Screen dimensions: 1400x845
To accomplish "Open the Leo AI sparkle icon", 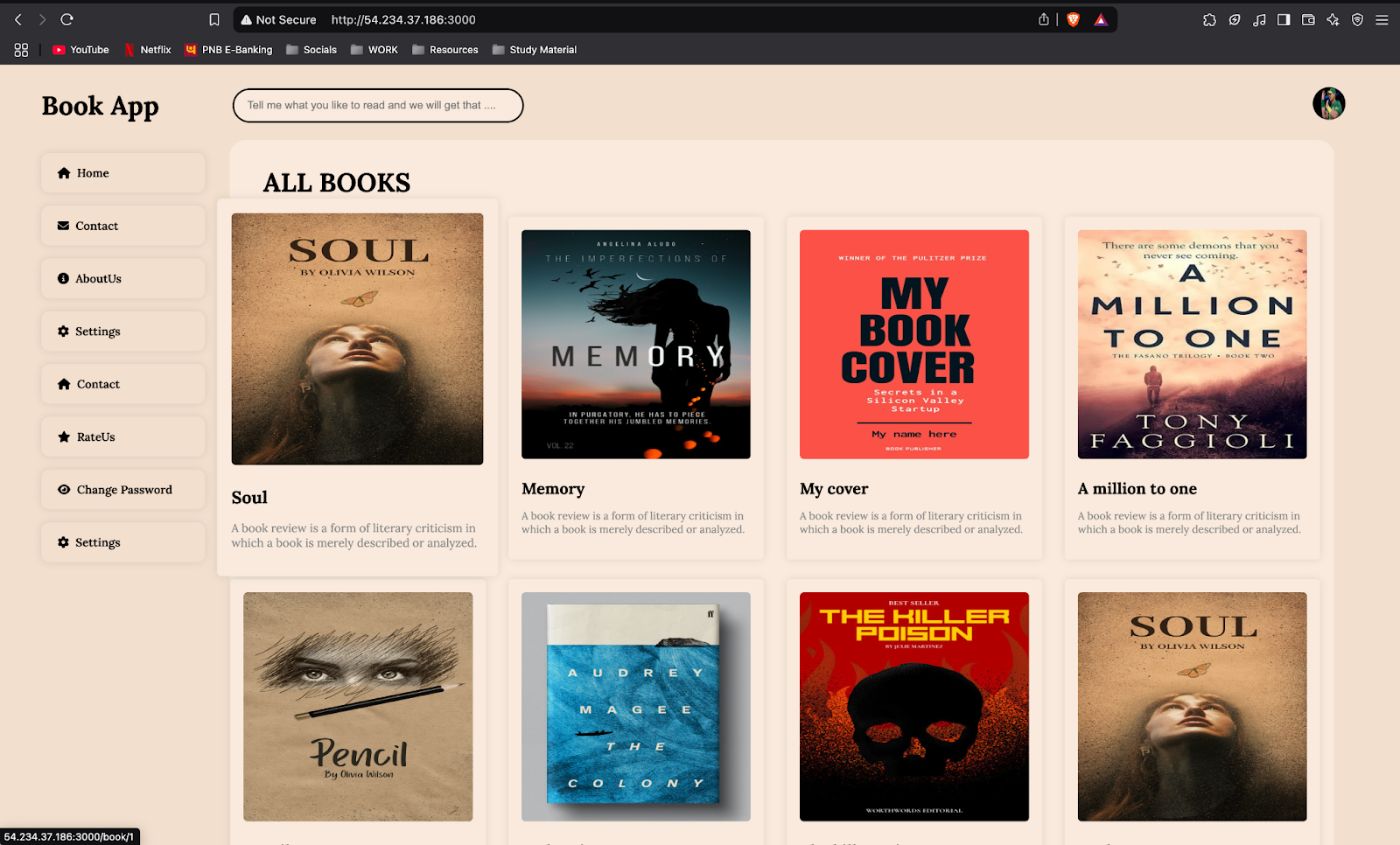I will tap(1333, 19).
